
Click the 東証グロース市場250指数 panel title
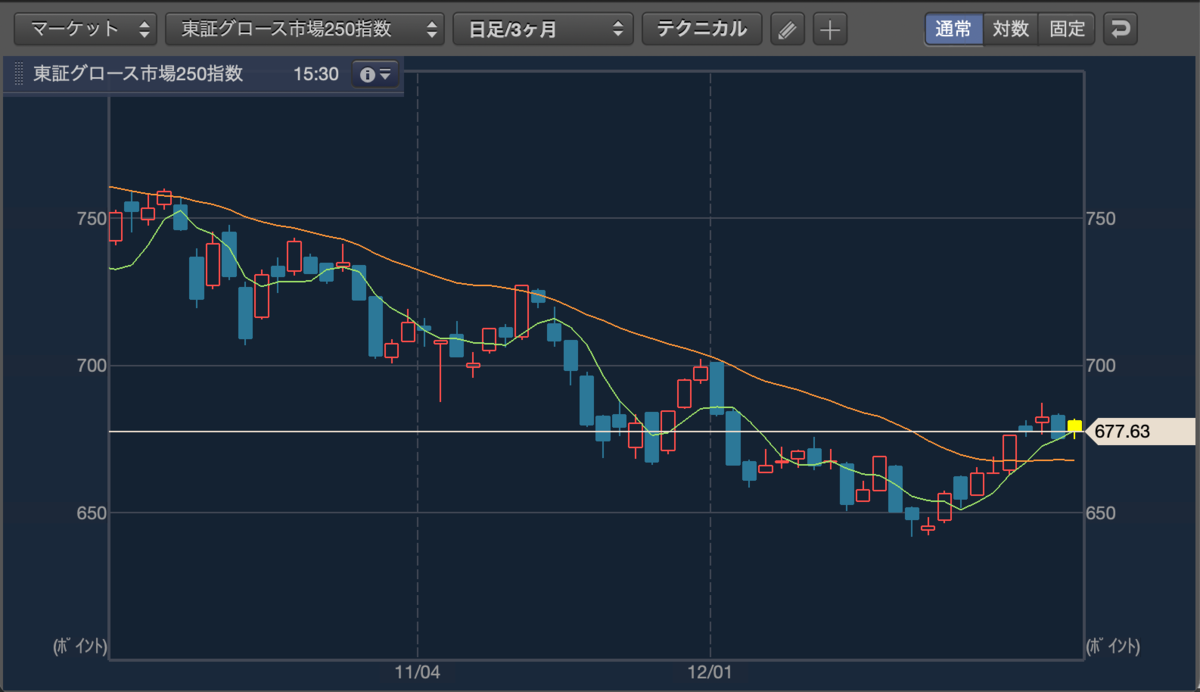138,75
